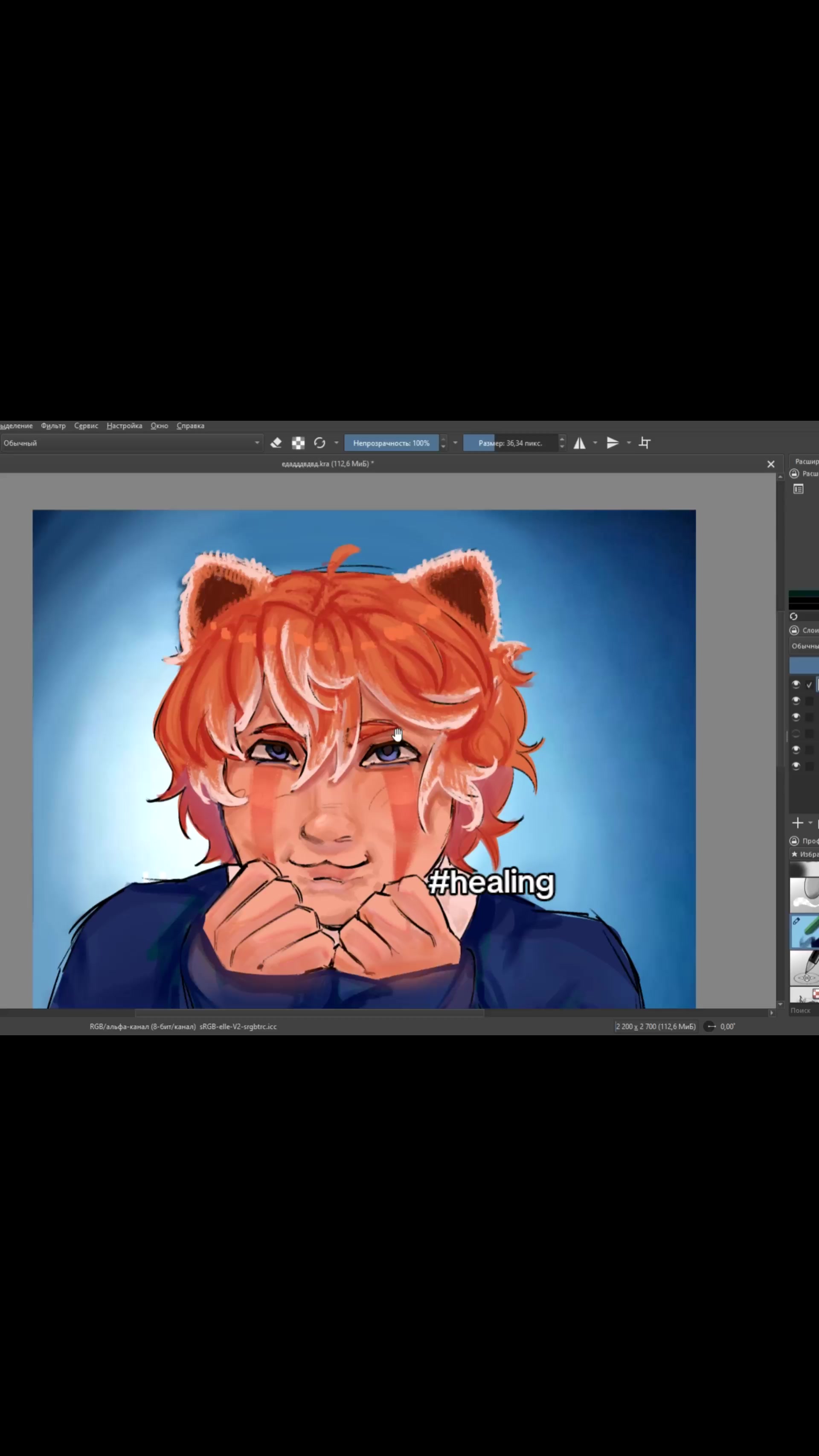This screenshot has width=819, height=1456.
Task: Lock the brush presets docker (Проф)
Action: (794, 841)
